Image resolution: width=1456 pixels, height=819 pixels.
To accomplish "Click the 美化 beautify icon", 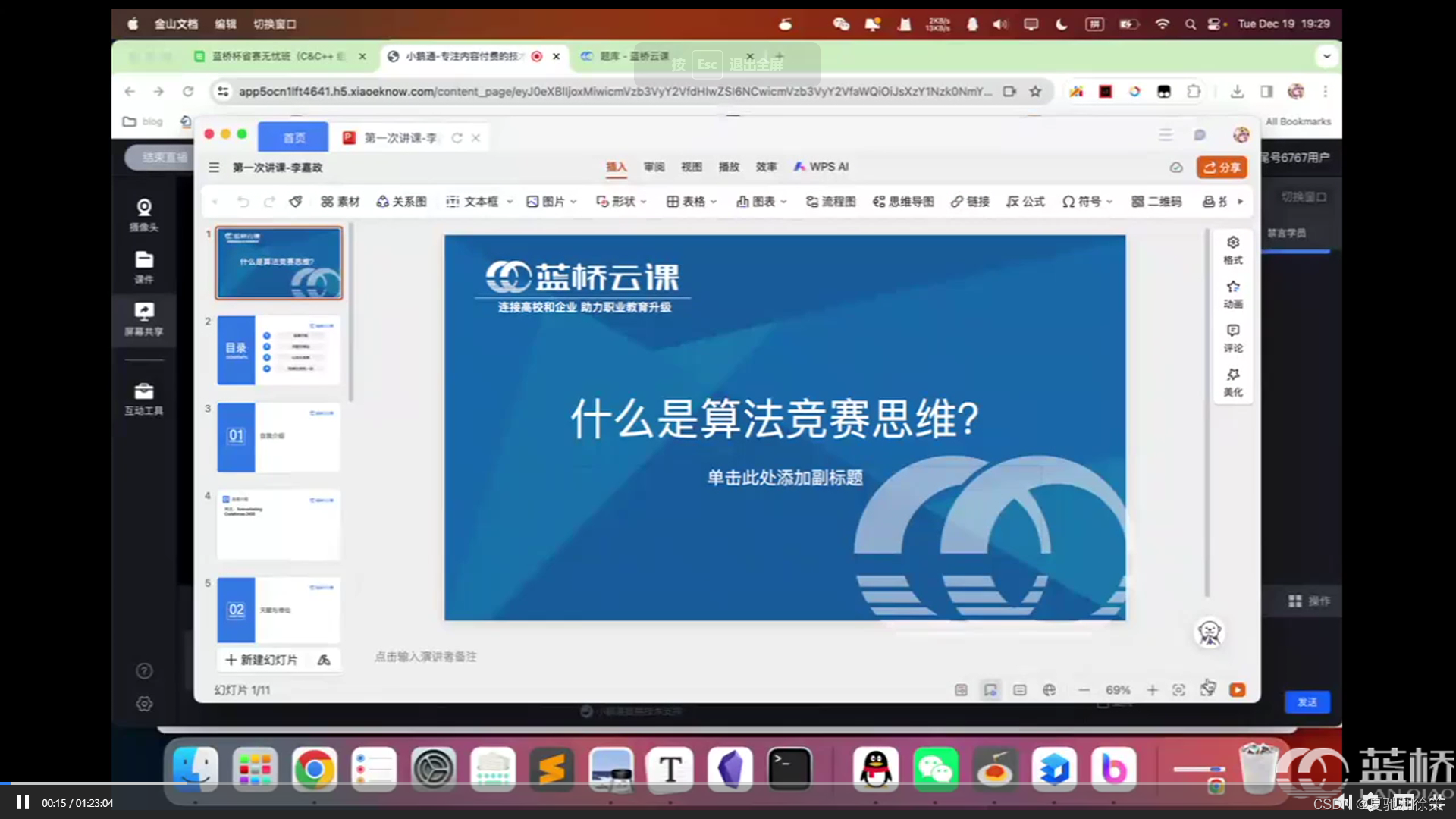I will point(1233,381).
